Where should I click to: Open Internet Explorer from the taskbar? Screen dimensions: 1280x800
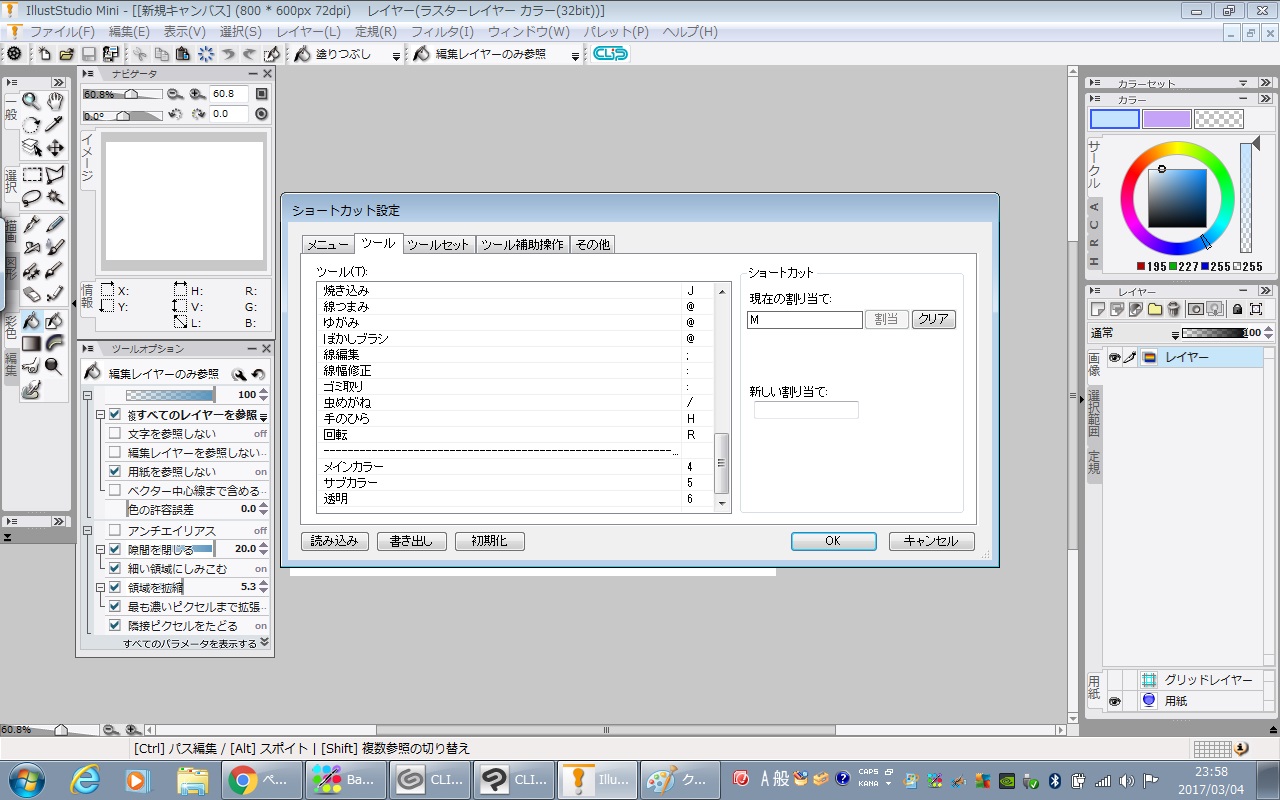pyautogui.click(x=86, y=779)
